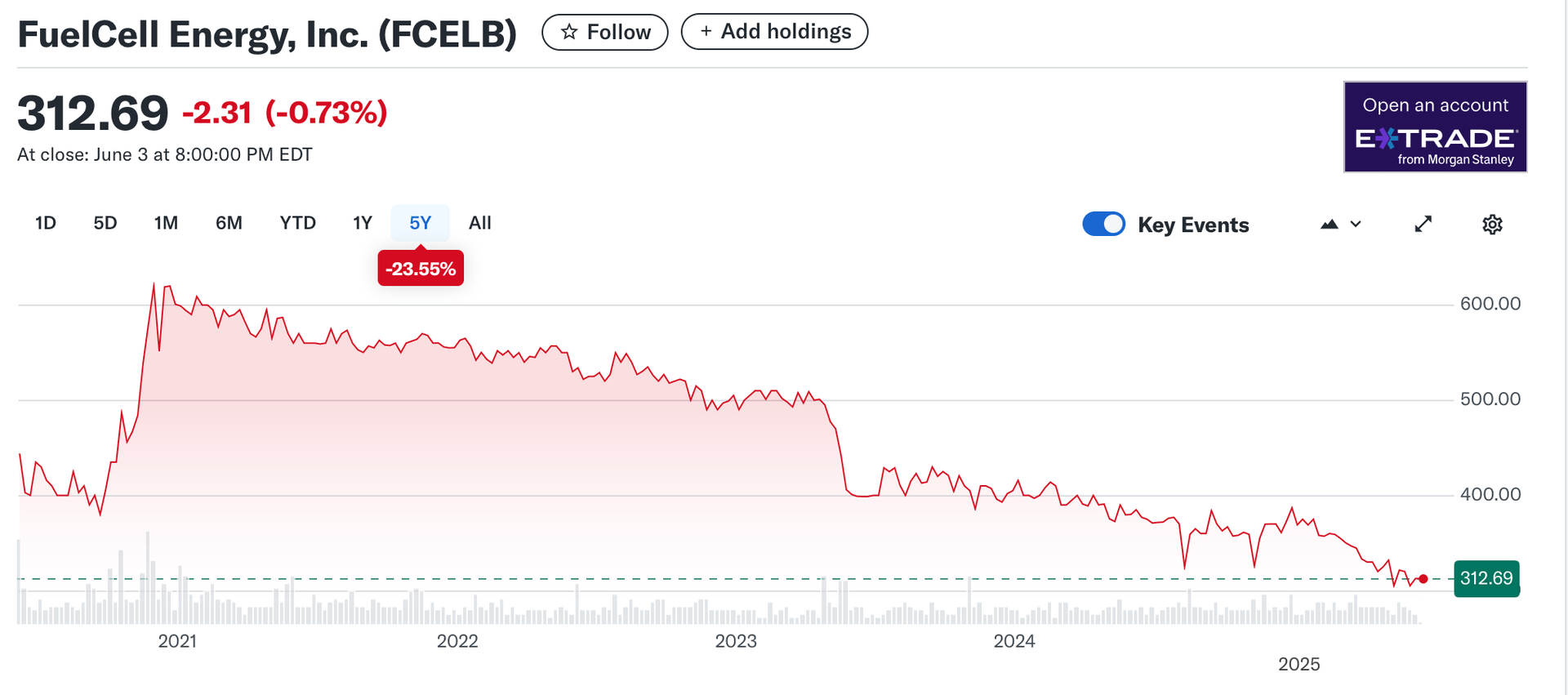Image resolution: width=1568 pixels, height=695 pixels.
Task: Select the 5D time range tab
Action: click(x=105, y=223)
